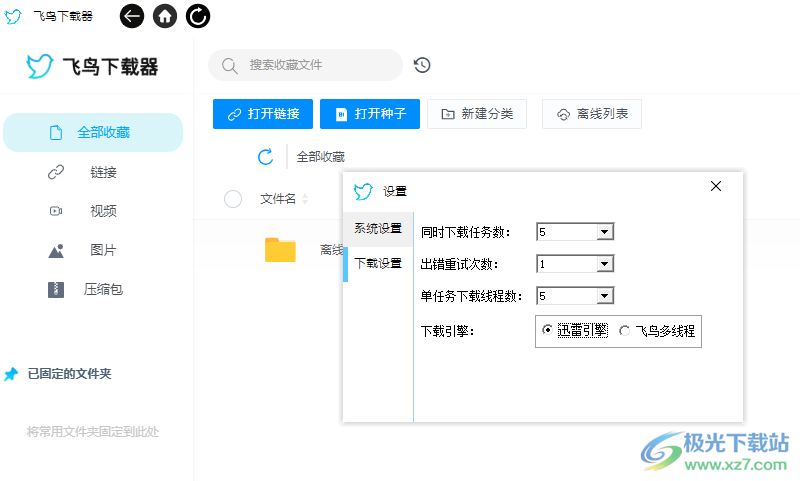
Task: Click the small bird icon in window title bar
Action: pos(13,16)
